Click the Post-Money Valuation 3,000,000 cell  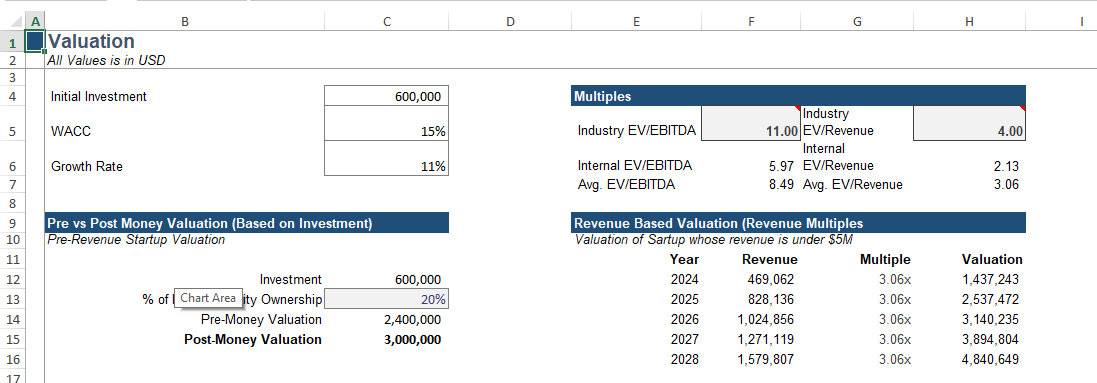coord(386,340)
